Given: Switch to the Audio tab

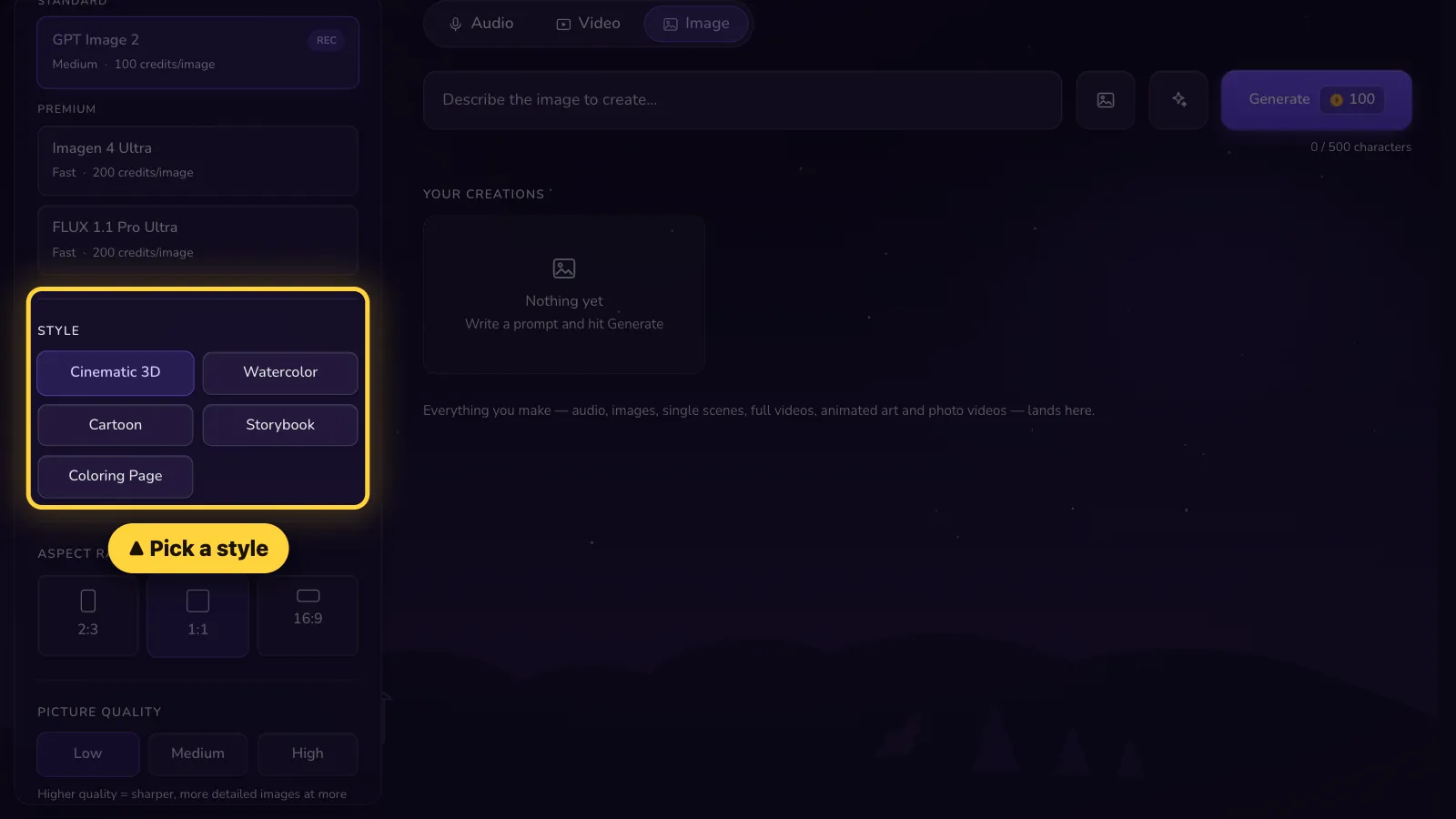Looking at the screenshot, I should click(x=481, y=24).
